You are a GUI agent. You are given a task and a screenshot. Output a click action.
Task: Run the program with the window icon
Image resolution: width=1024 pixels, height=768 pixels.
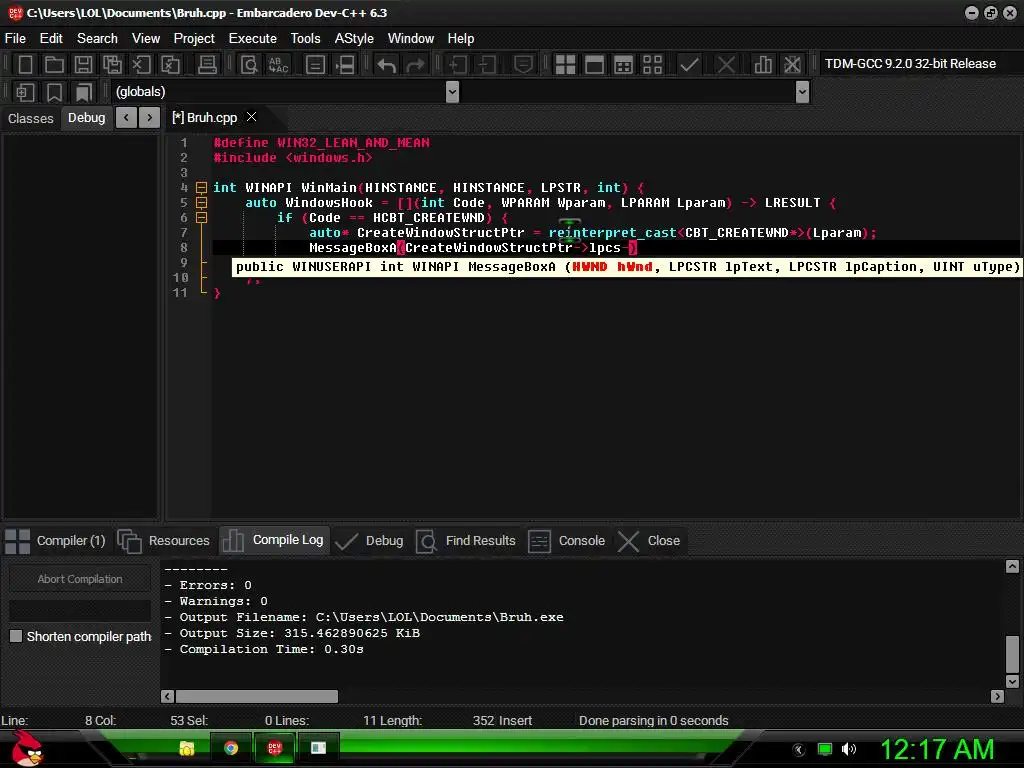coord(594,64)
